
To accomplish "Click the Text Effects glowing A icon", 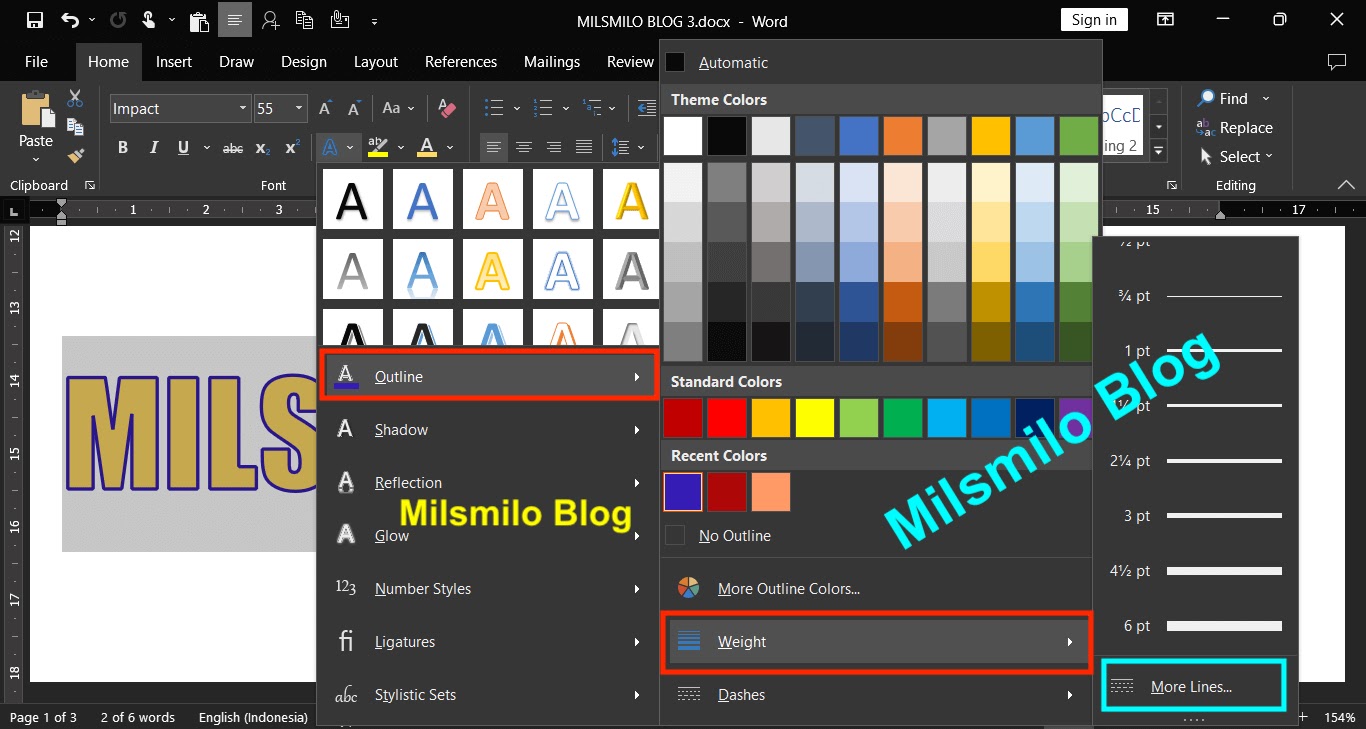I will (329, 148).
